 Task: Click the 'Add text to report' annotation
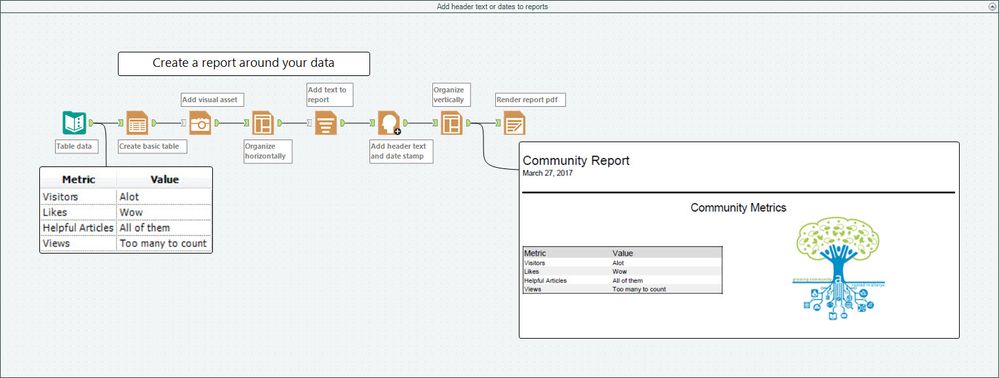pyautogui.click(x=330, y=94)
